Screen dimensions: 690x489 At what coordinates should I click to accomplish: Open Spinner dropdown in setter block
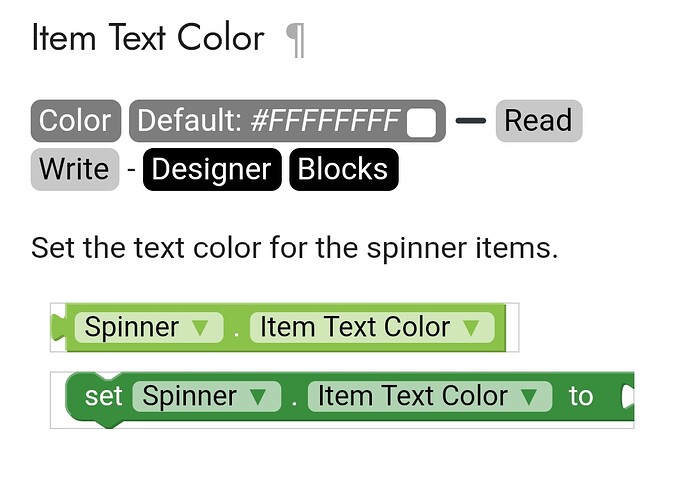click(206, 397)
